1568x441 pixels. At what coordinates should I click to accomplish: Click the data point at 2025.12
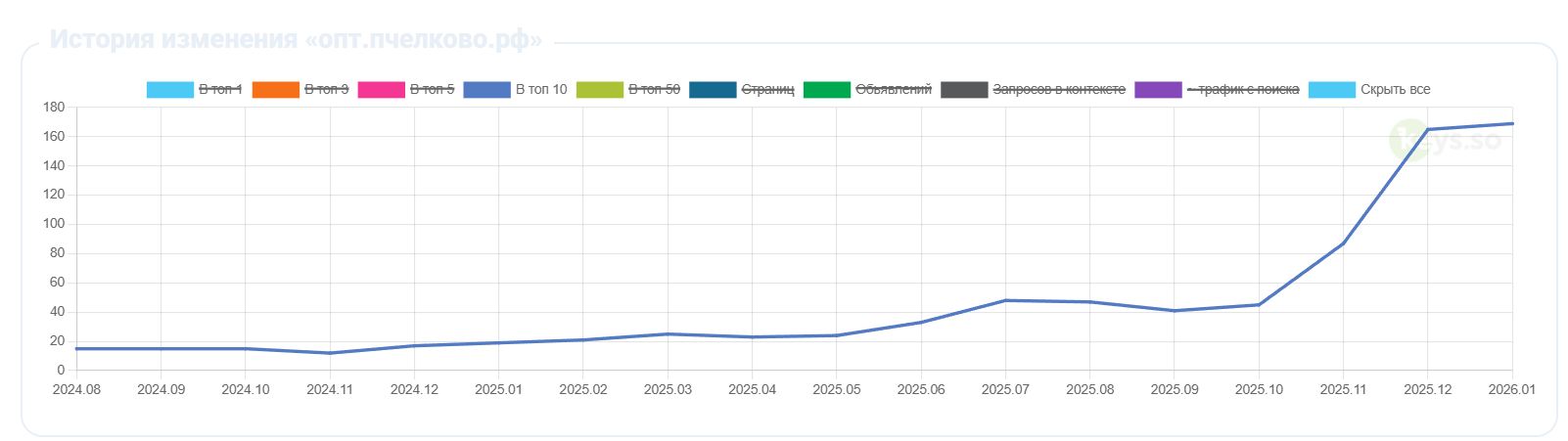[x=1428, y=129]
